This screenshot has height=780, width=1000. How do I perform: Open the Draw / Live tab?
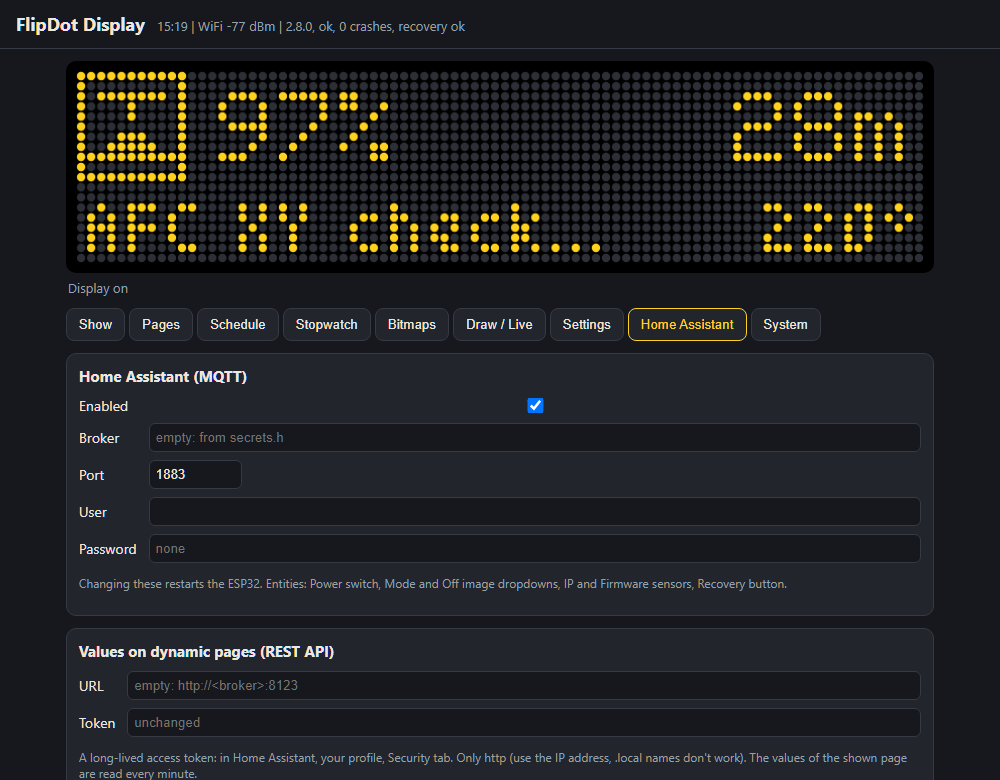click(x=499, y=325)
